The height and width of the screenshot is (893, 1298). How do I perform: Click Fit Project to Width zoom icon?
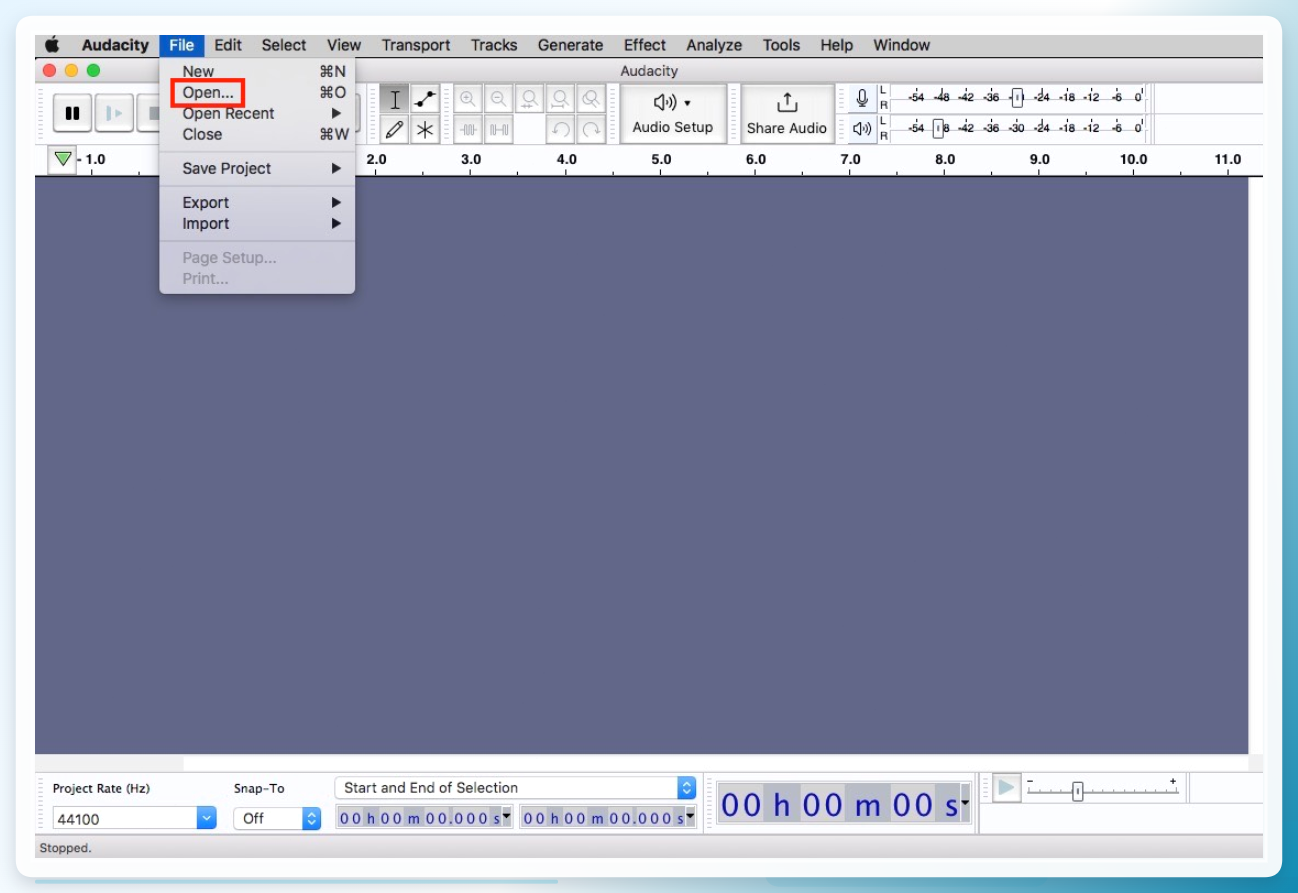click(560, 99)
